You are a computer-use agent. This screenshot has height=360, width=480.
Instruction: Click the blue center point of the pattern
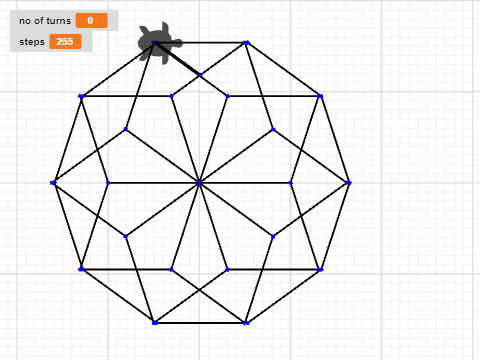199,183
